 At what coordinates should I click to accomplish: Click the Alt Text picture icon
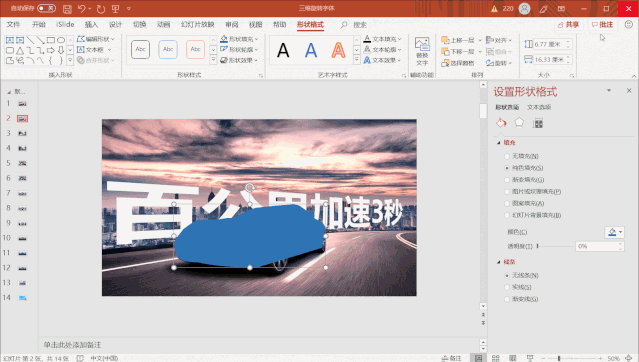(422, 51)
